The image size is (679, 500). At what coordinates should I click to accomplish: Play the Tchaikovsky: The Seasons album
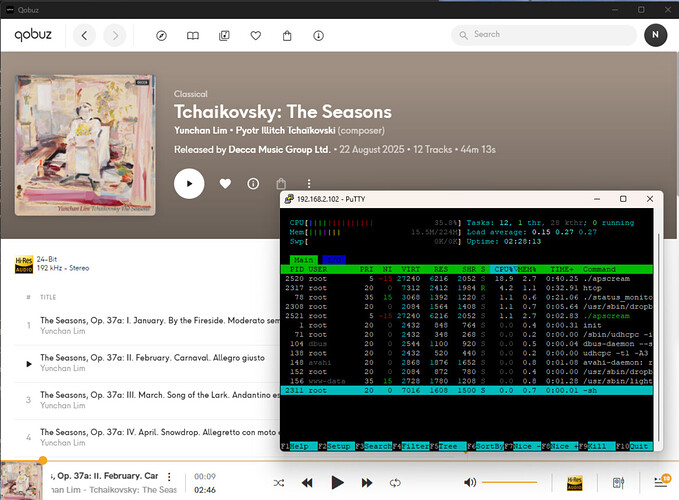[x=189, y=184]
